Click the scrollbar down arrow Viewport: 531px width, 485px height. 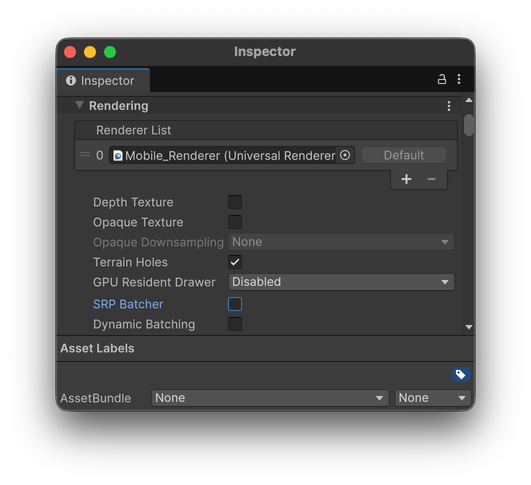point(469,327)
